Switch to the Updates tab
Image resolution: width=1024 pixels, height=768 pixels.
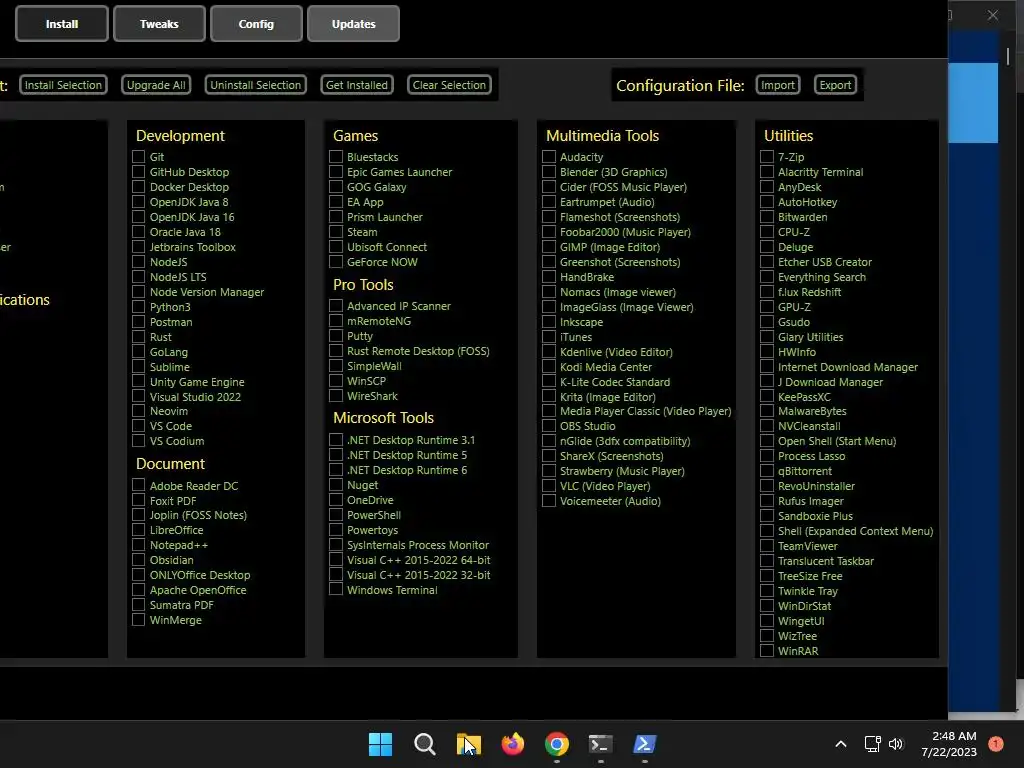[x=353, y=24]
